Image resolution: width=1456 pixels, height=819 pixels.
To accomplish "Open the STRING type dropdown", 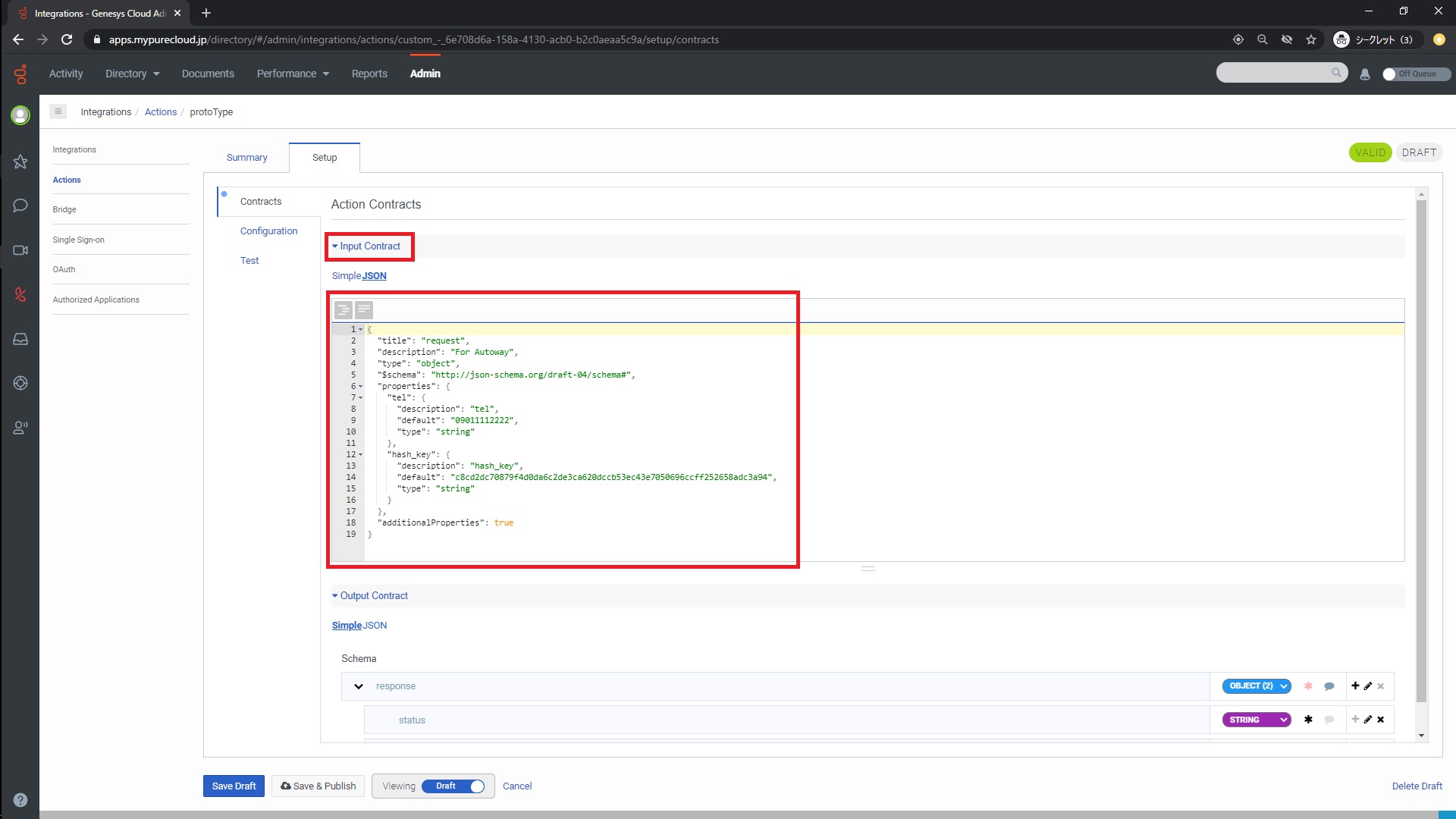I will coord(1257,720).
